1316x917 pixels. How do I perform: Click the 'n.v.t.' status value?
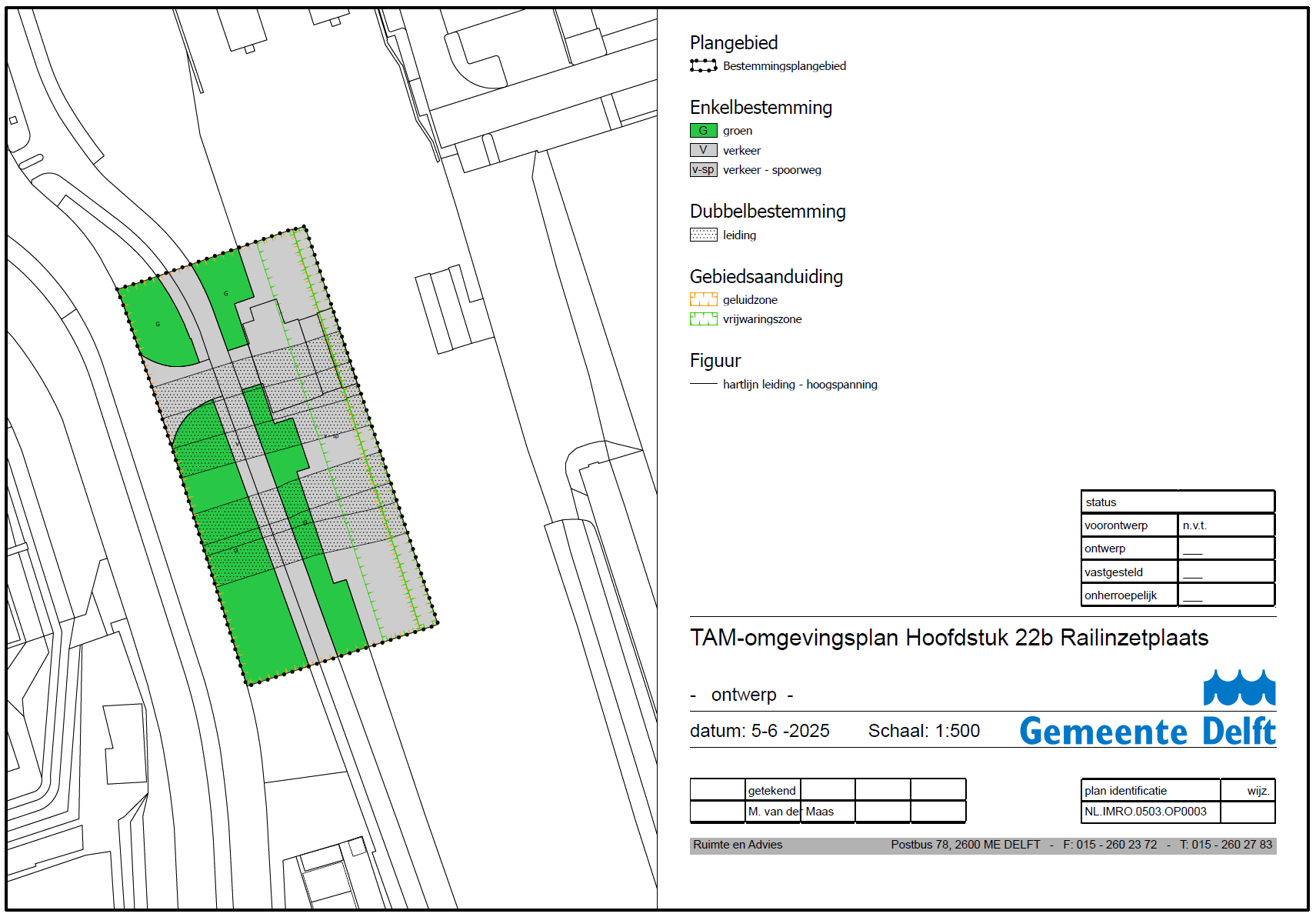pyautogui.click(x=1194, y=525)
